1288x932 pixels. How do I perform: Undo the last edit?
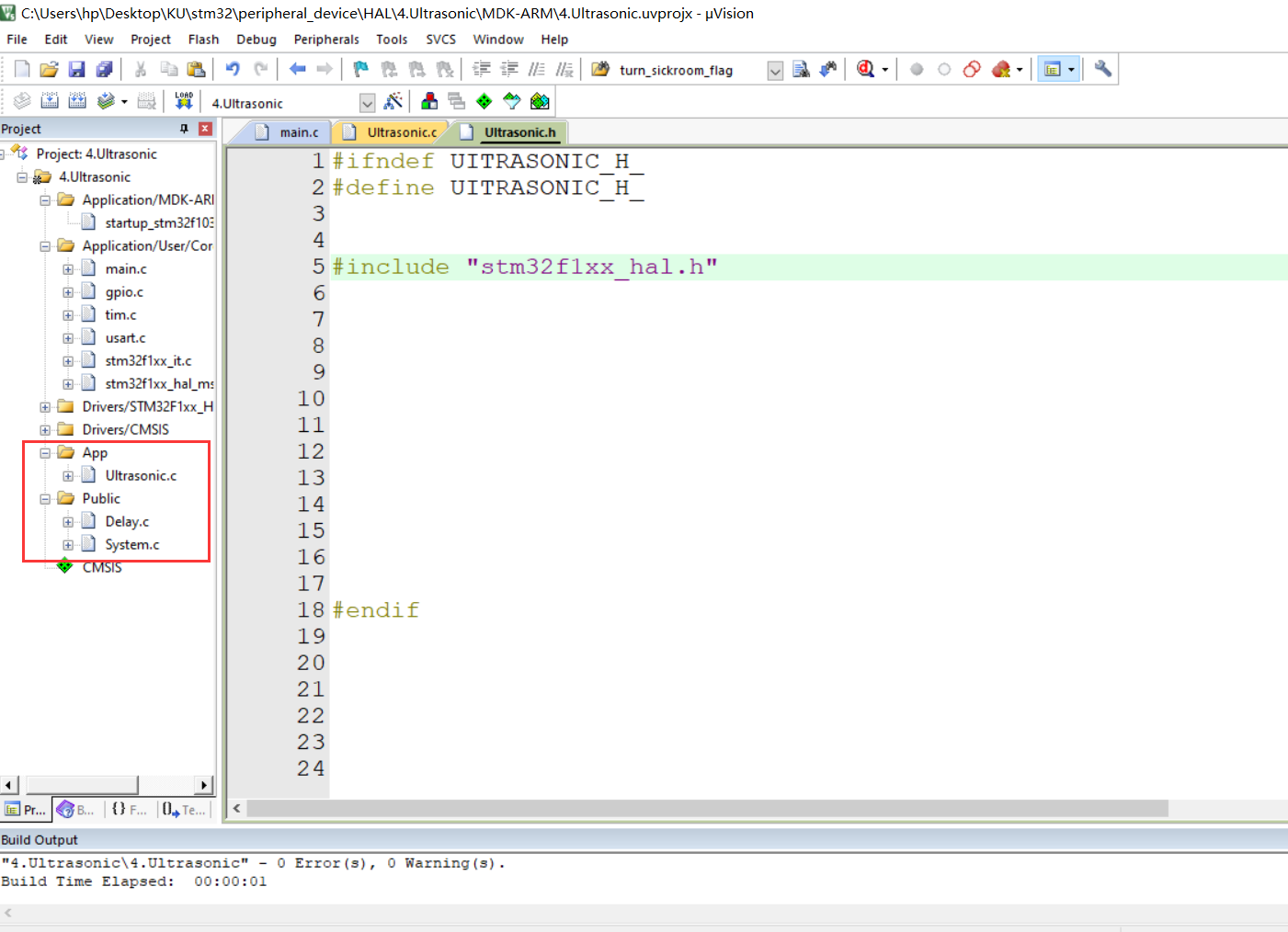click(x=233, y=69)
